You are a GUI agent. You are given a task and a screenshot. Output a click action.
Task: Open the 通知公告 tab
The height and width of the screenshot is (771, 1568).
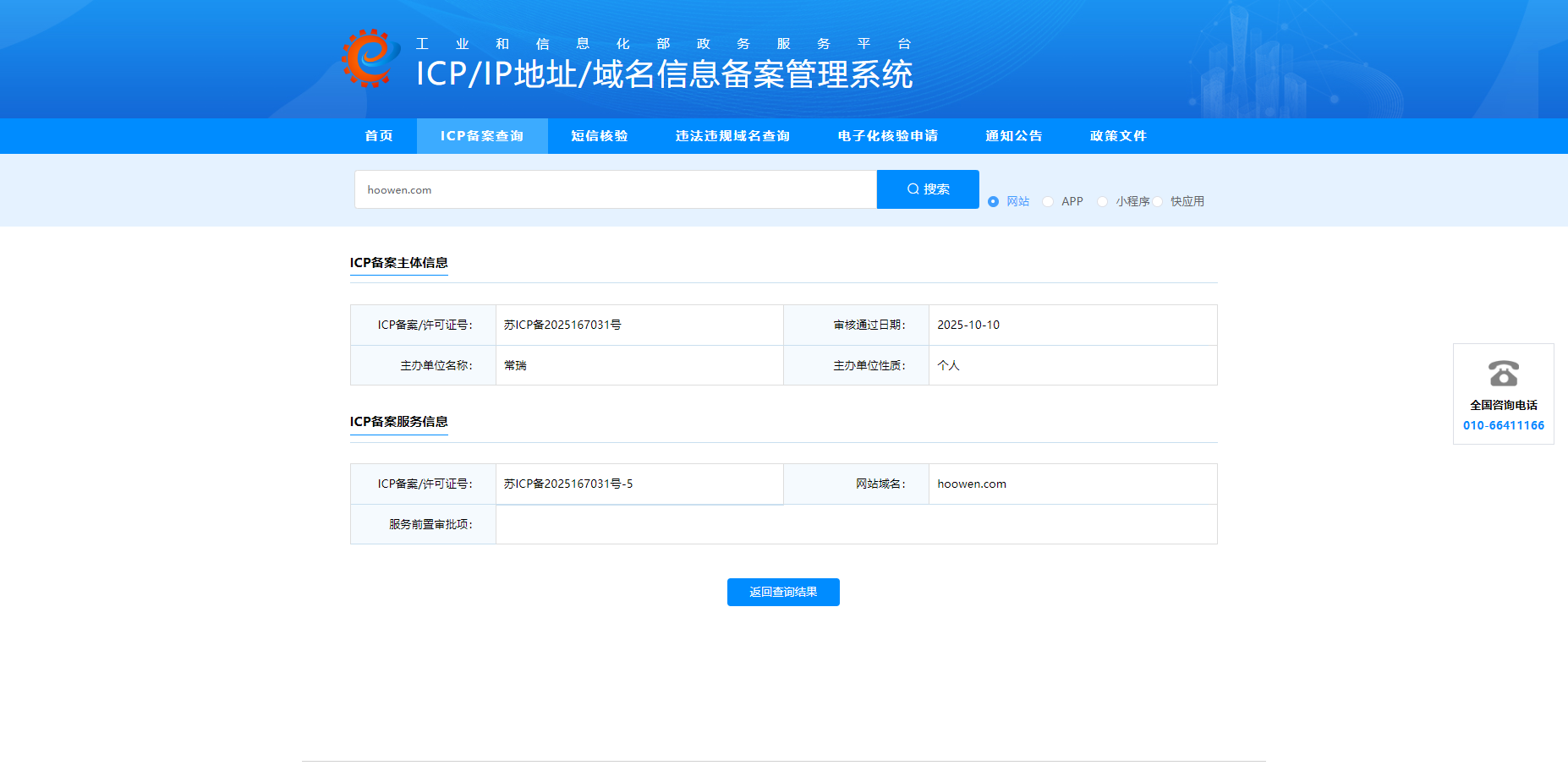pos(1014,136)
